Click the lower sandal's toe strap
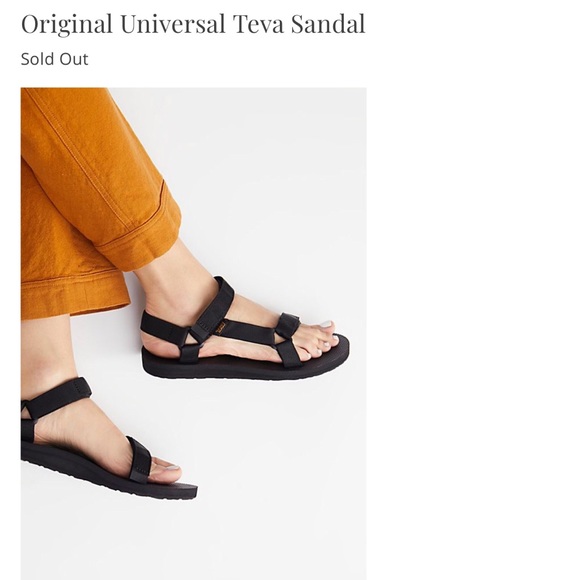This screenshot has height=580, width=580. (x=139, y=459)
